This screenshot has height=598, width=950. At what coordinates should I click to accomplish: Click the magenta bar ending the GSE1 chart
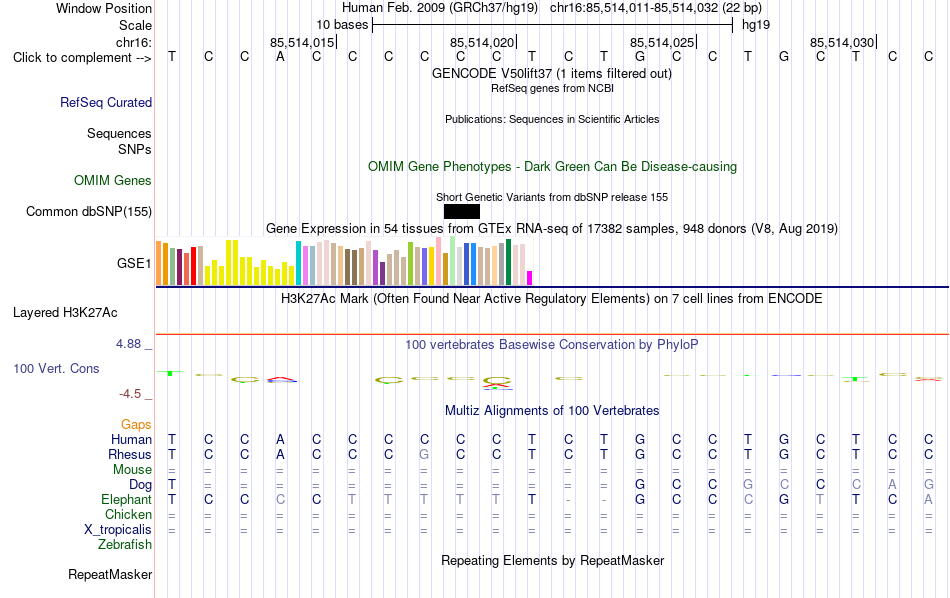coord(530,278)
